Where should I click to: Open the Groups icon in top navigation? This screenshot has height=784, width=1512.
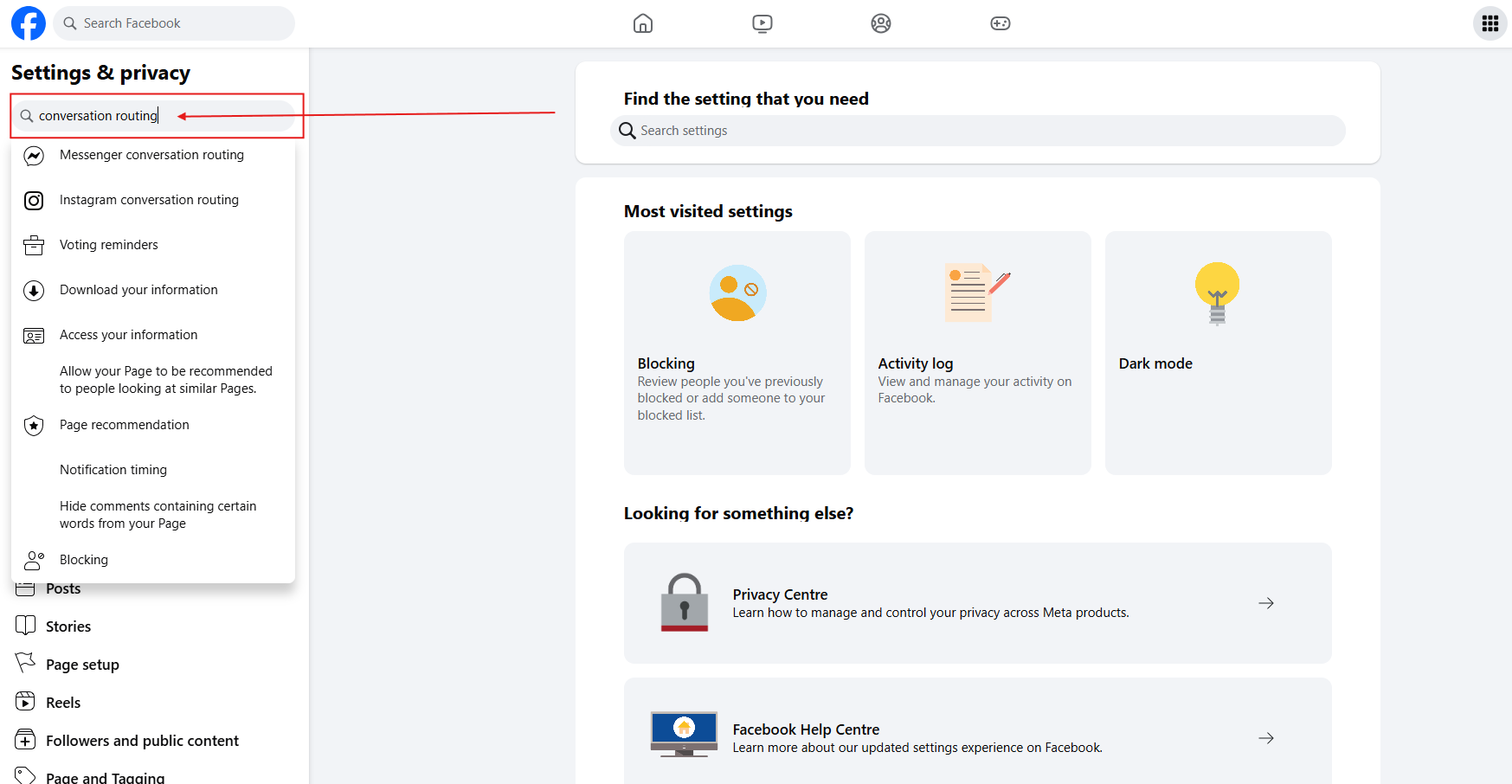pyautogui.click(x=880, y=23)
